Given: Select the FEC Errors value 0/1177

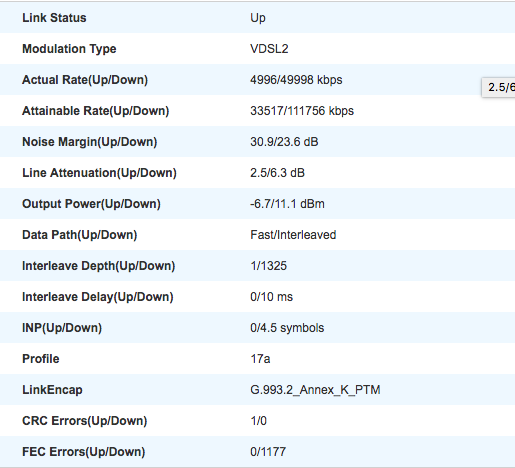Looking at the screenshot, I should (x=268, y=452).
